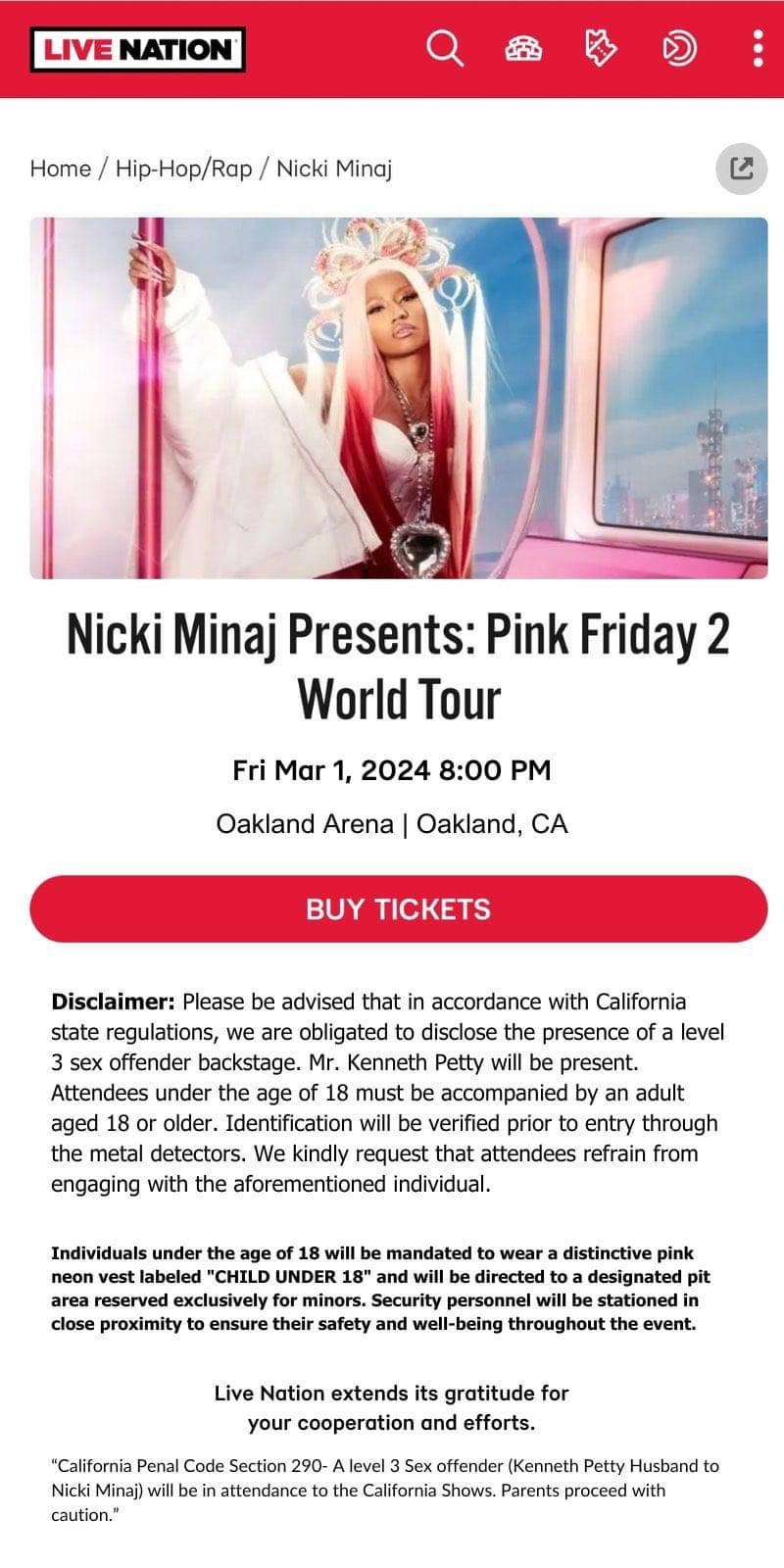The height and width of the screenshot is (1568, 784).
Task: Open the three-dot overflow menu
Action: [758, 48]
